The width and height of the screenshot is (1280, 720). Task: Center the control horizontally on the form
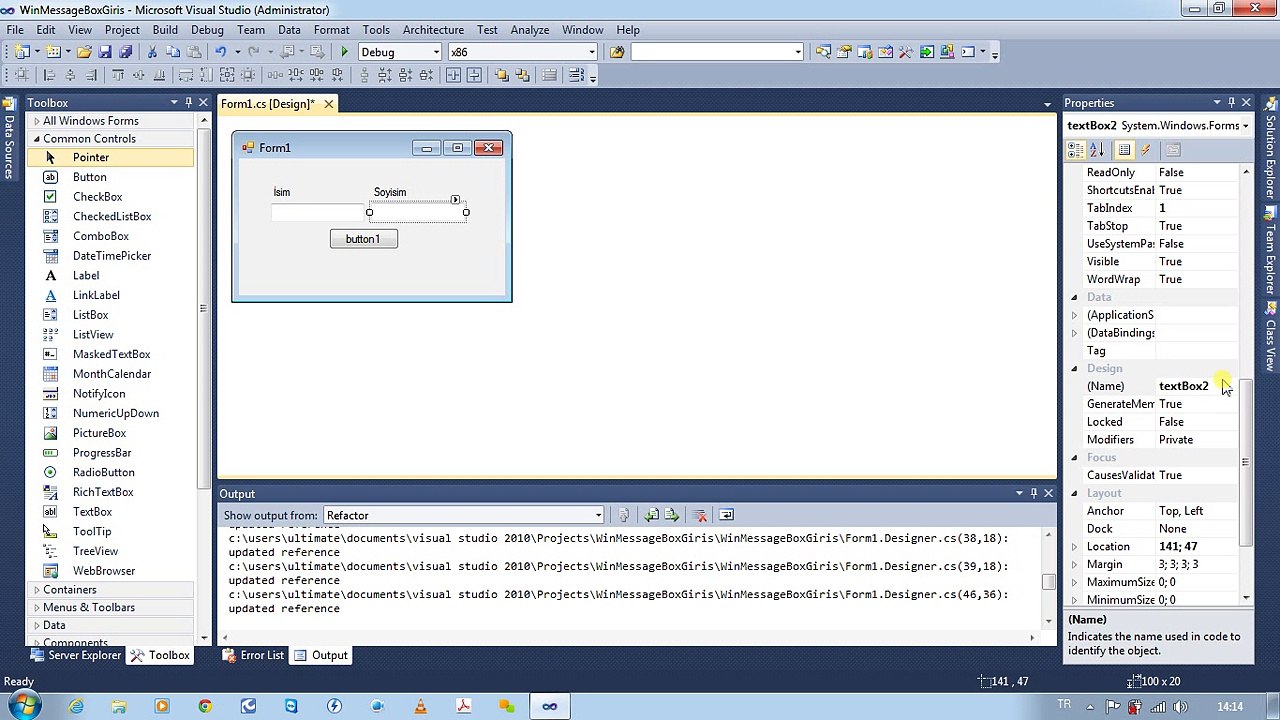pos(453,75)
